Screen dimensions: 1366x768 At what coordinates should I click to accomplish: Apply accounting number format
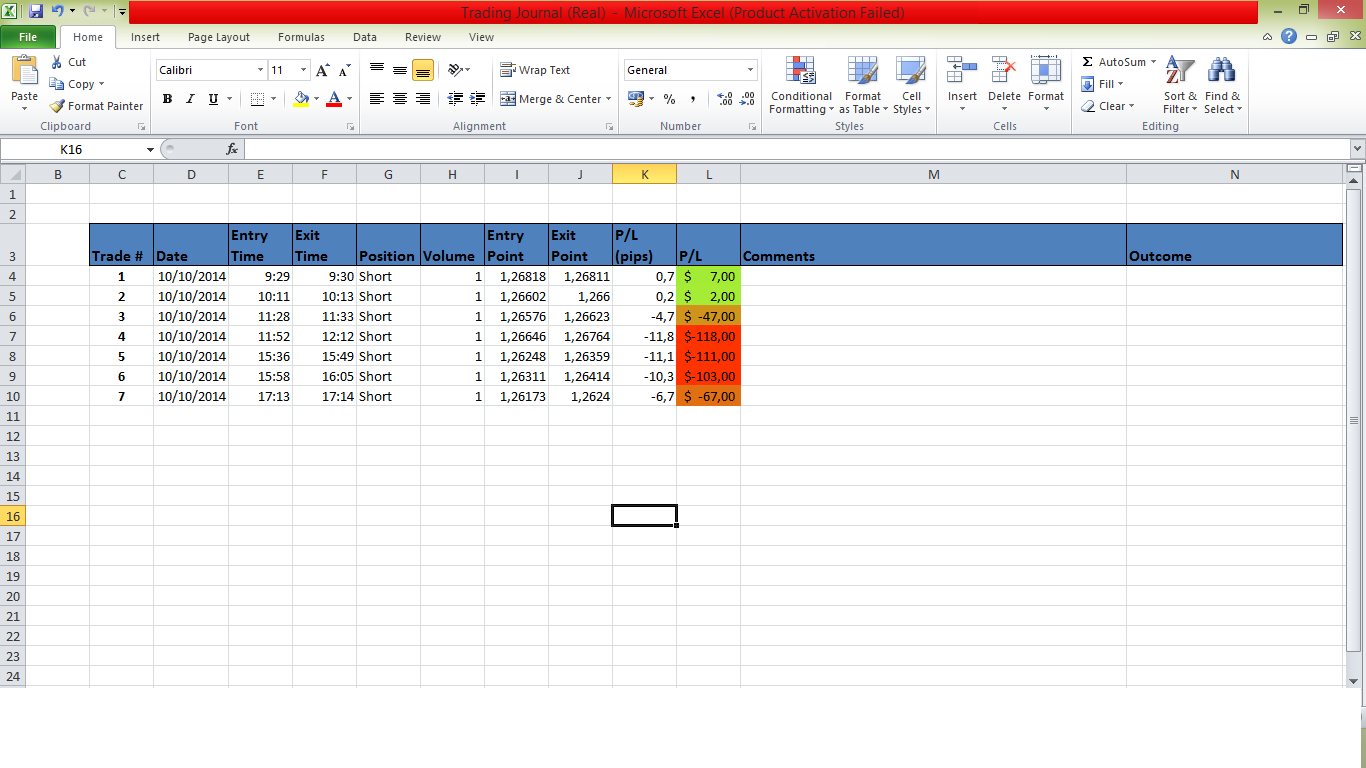[x=636, y=99]
